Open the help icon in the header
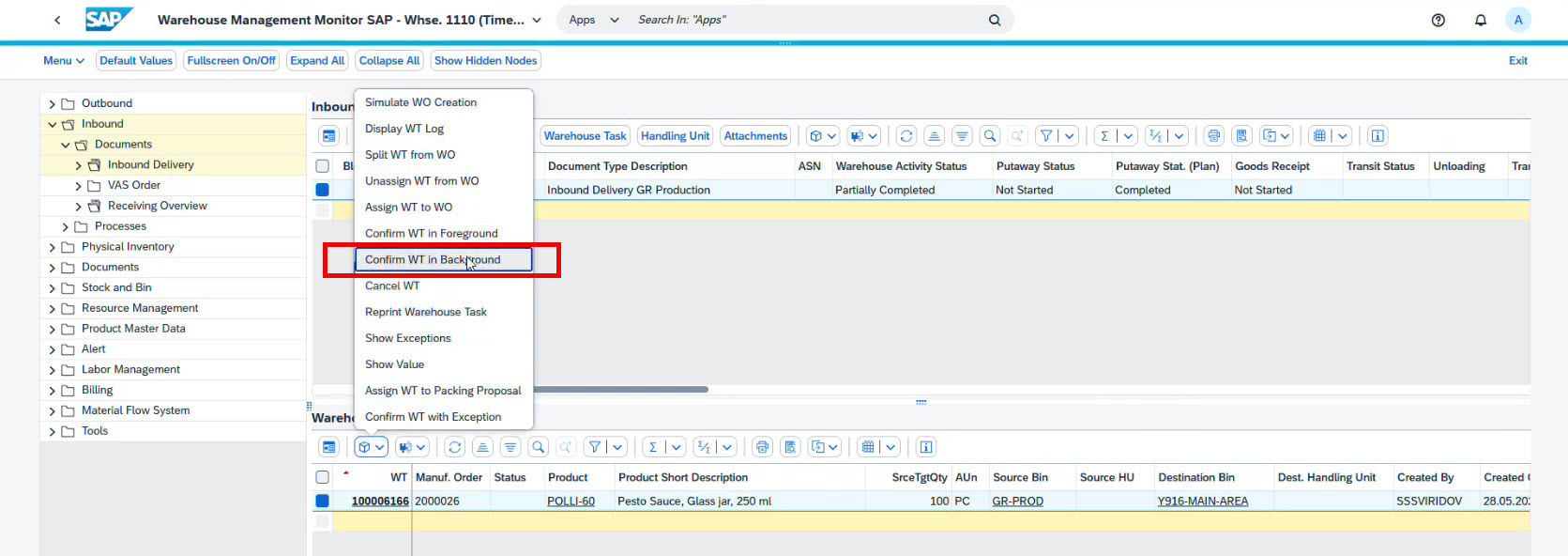Screen dimensions: 1568x556 click(x=1438, y=20)
